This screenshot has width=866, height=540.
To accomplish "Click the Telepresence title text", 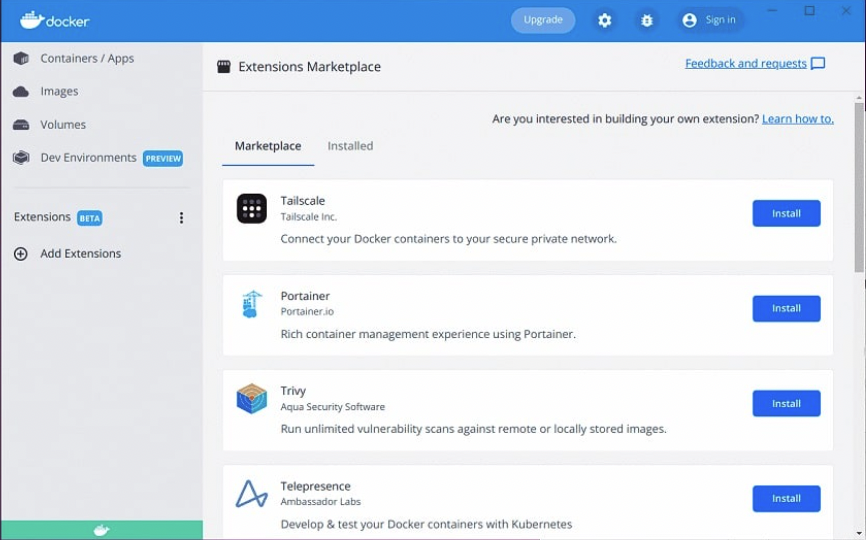I will click(x=315, y=486).
